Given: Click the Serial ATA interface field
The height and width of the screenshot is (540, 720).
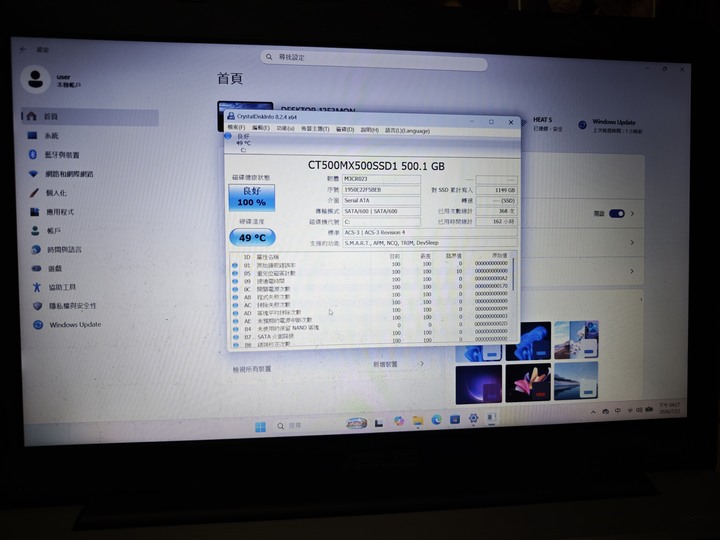Looking at the screenshot, I should click(381, 201).
